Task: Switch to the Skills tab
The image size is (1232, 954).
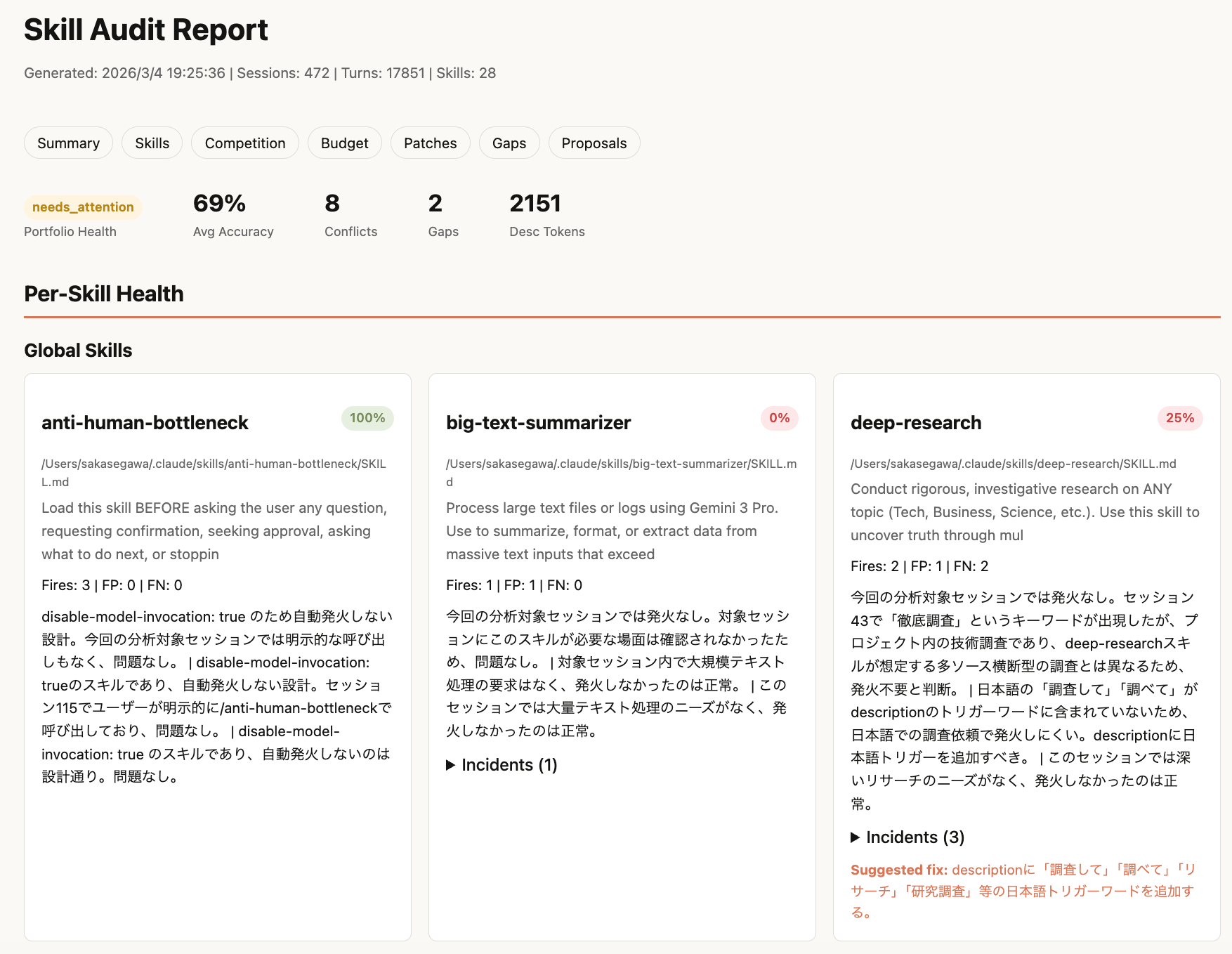Action: coord(152,143)
